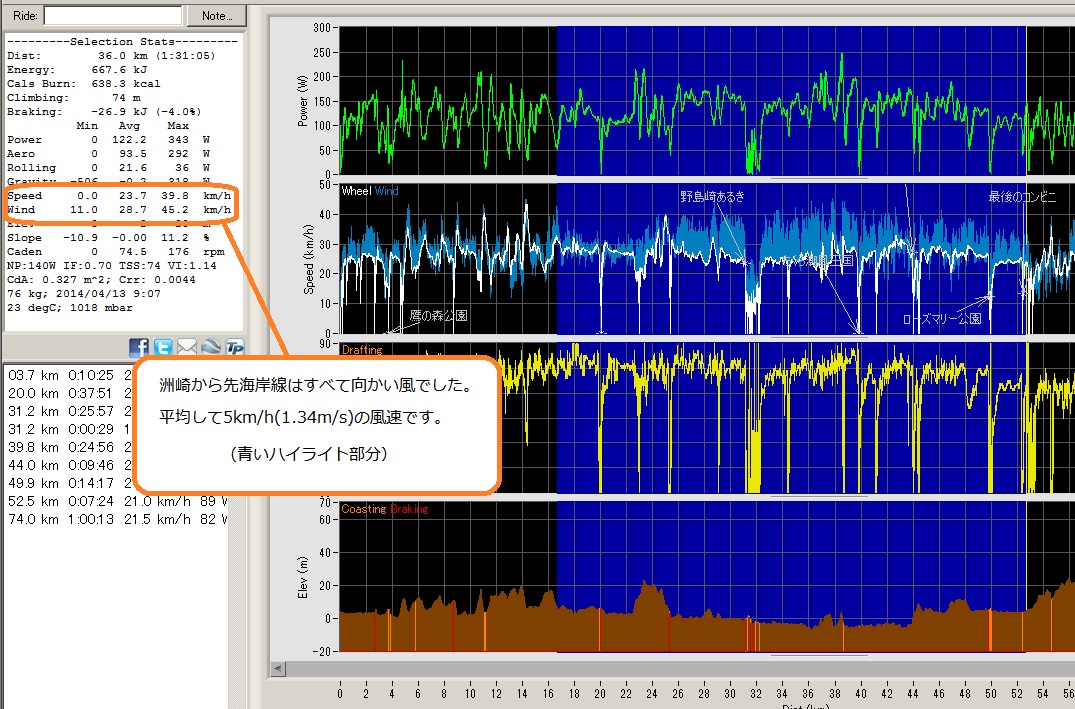This screenshot has height=709, width=1075.
Task: Click the Twitter share icon
Action: (x=163, y=347)
